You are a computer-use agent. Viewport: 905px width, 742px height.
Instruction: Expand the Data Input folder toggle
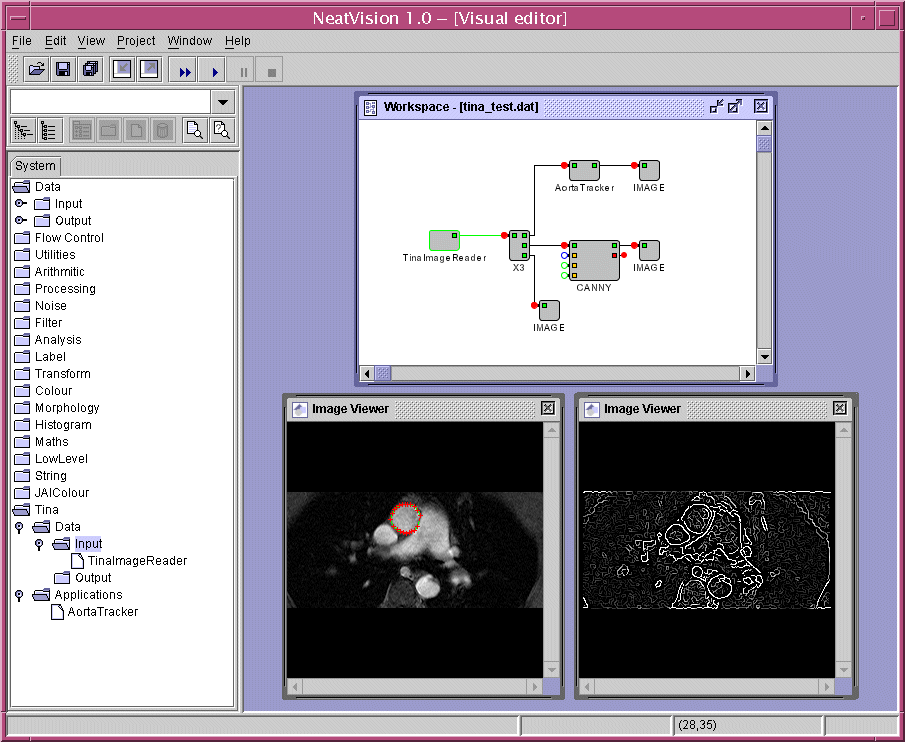[x=21, y=204]
